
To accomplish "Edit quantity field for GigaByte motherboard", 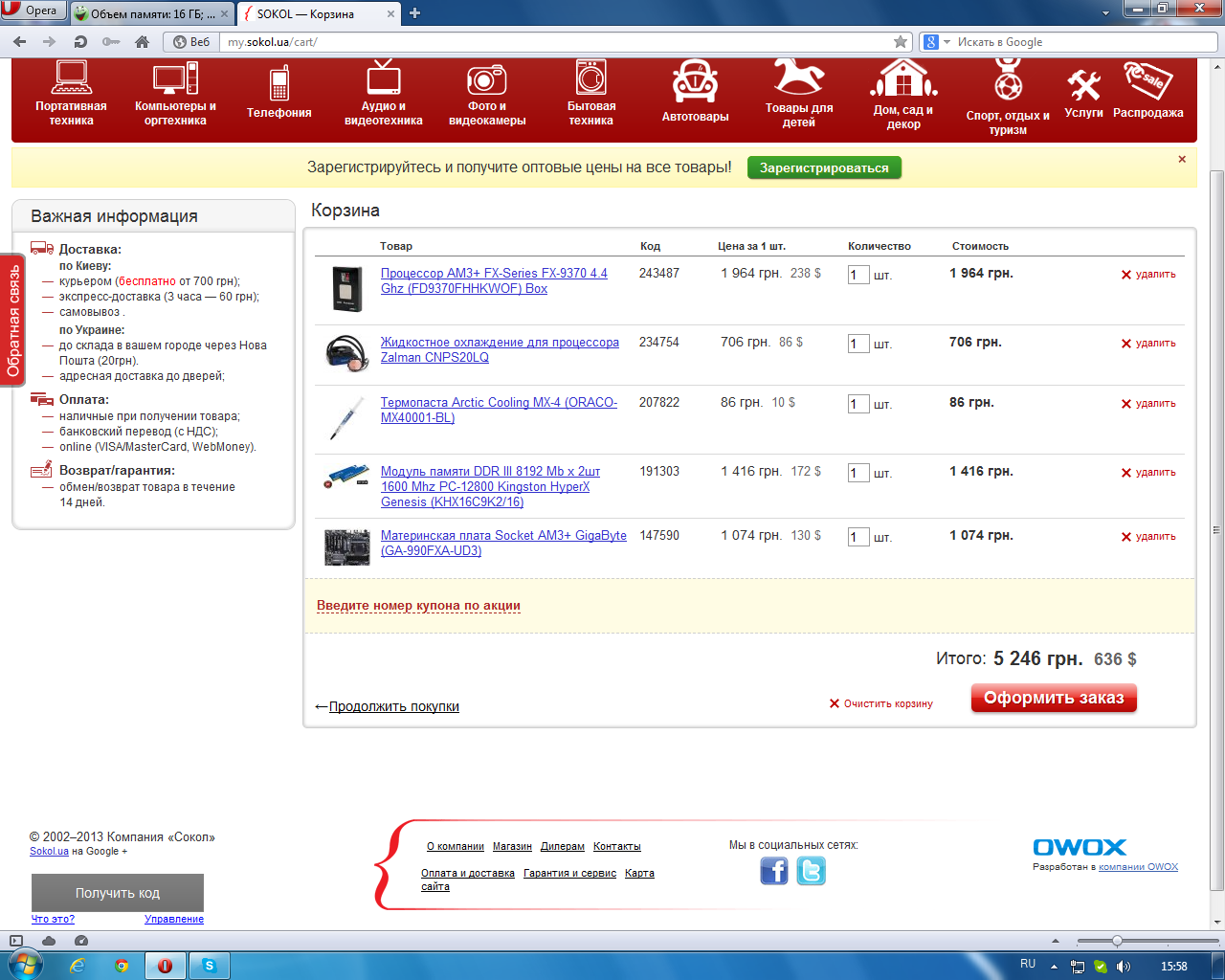I will point(858,537).
